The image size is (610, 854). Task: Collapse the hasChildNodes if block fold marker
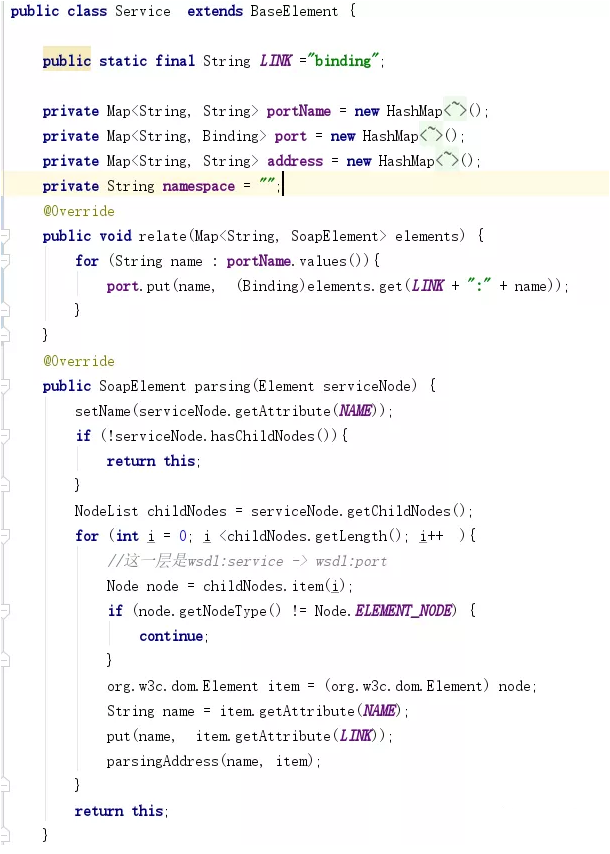(5, 436)
